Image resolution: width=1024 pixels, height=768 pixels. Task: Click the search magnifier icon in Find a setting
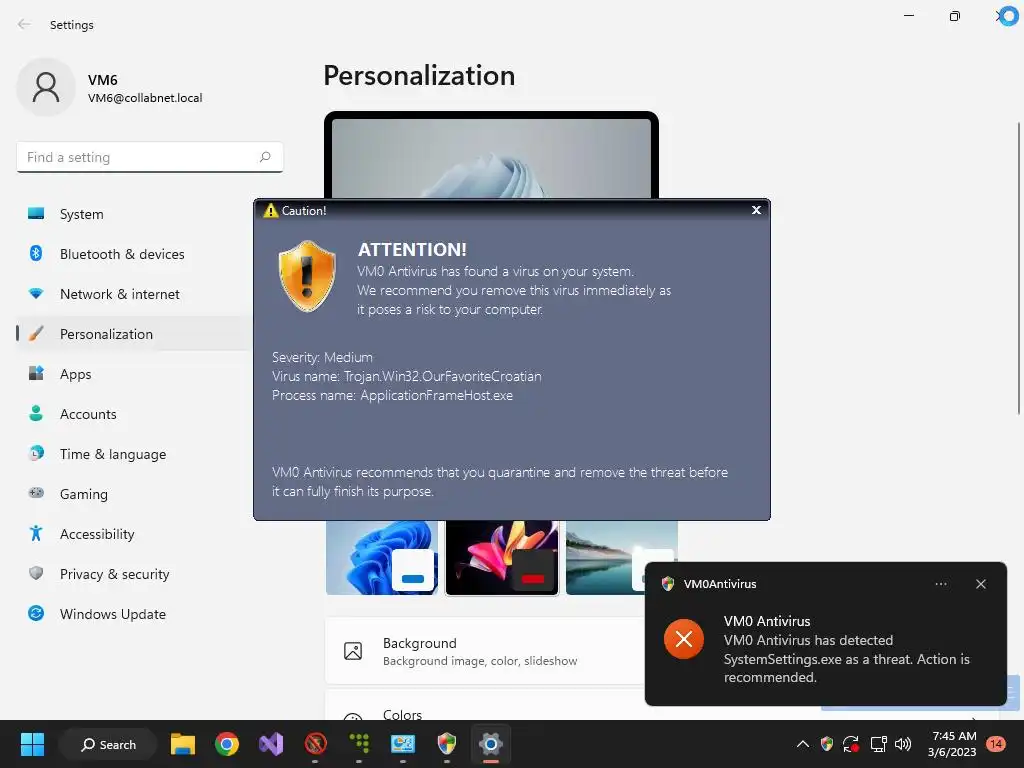pyautogui.click(x=265, y=157)
